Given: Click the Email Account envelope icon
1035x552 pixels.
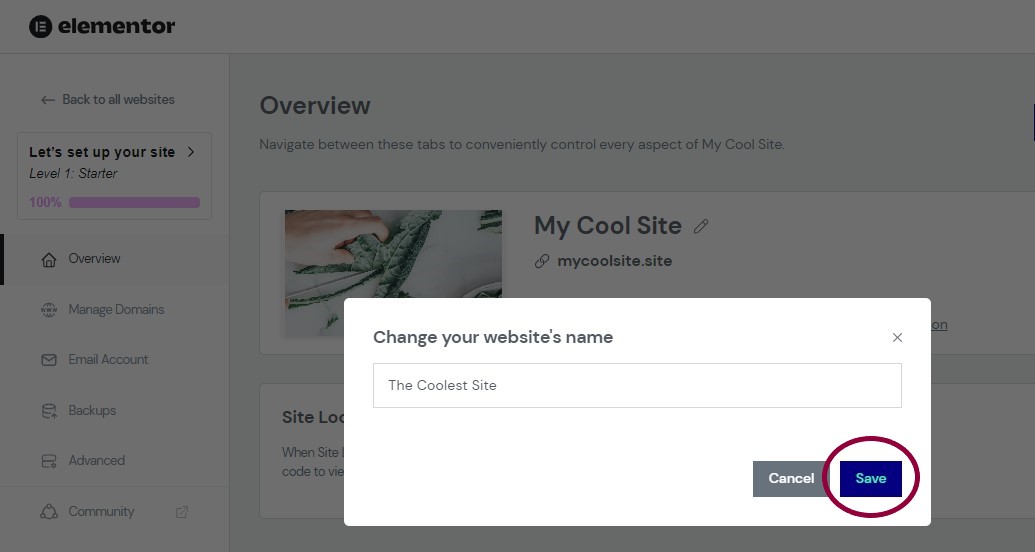Looking at the screenshot, I should point(49,360).
